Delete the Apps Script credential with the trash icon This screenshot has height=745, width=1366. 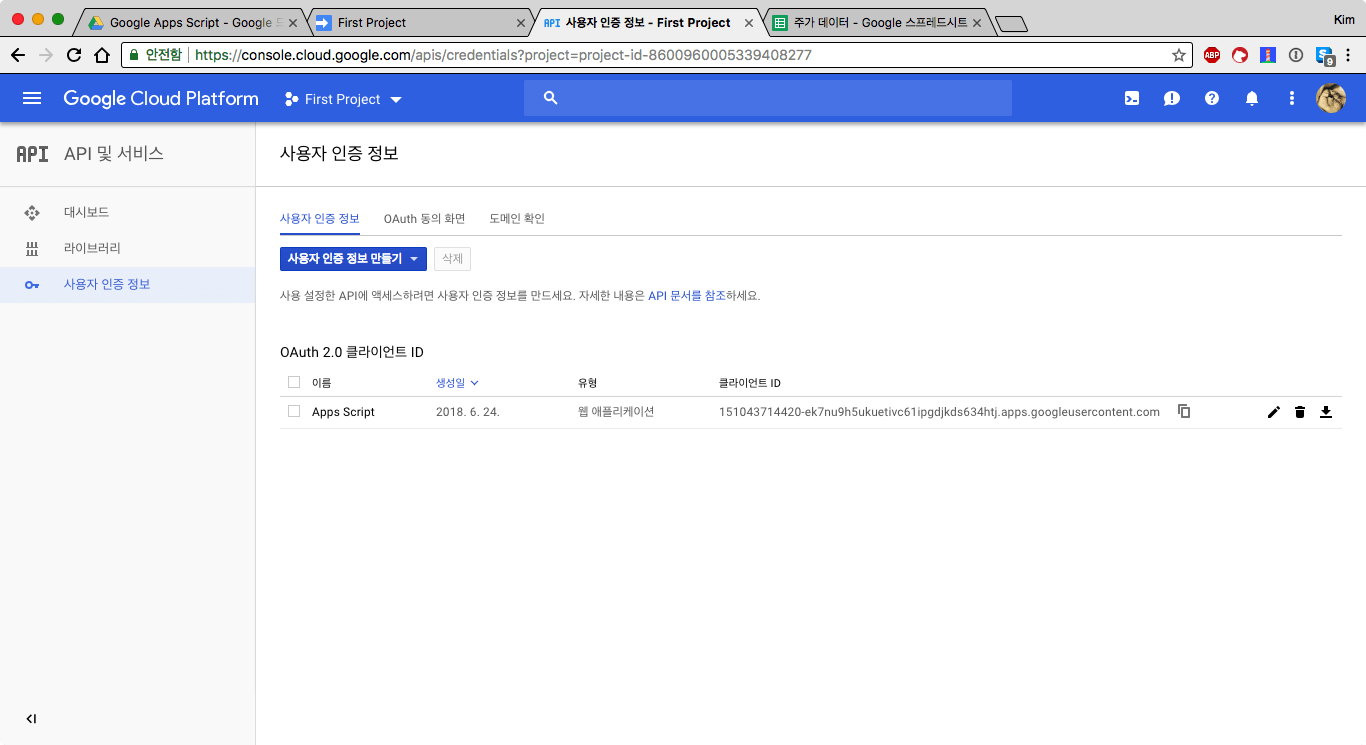1299,411
